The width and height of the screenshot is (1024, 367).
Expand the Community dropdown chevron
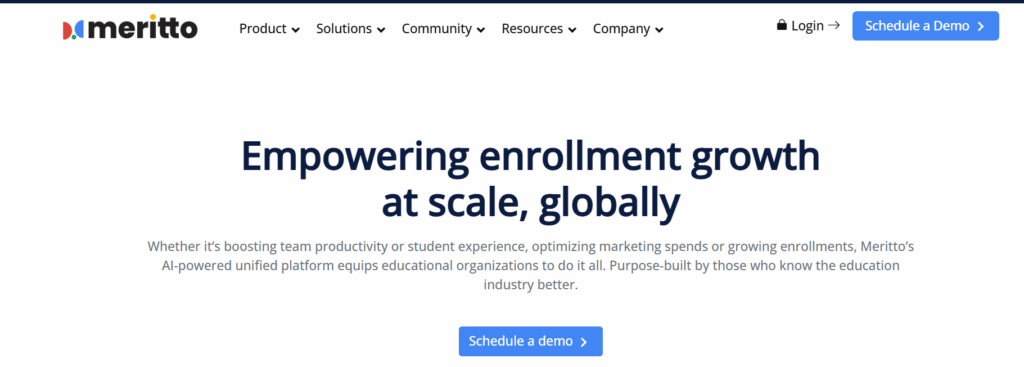click(481, 30)
